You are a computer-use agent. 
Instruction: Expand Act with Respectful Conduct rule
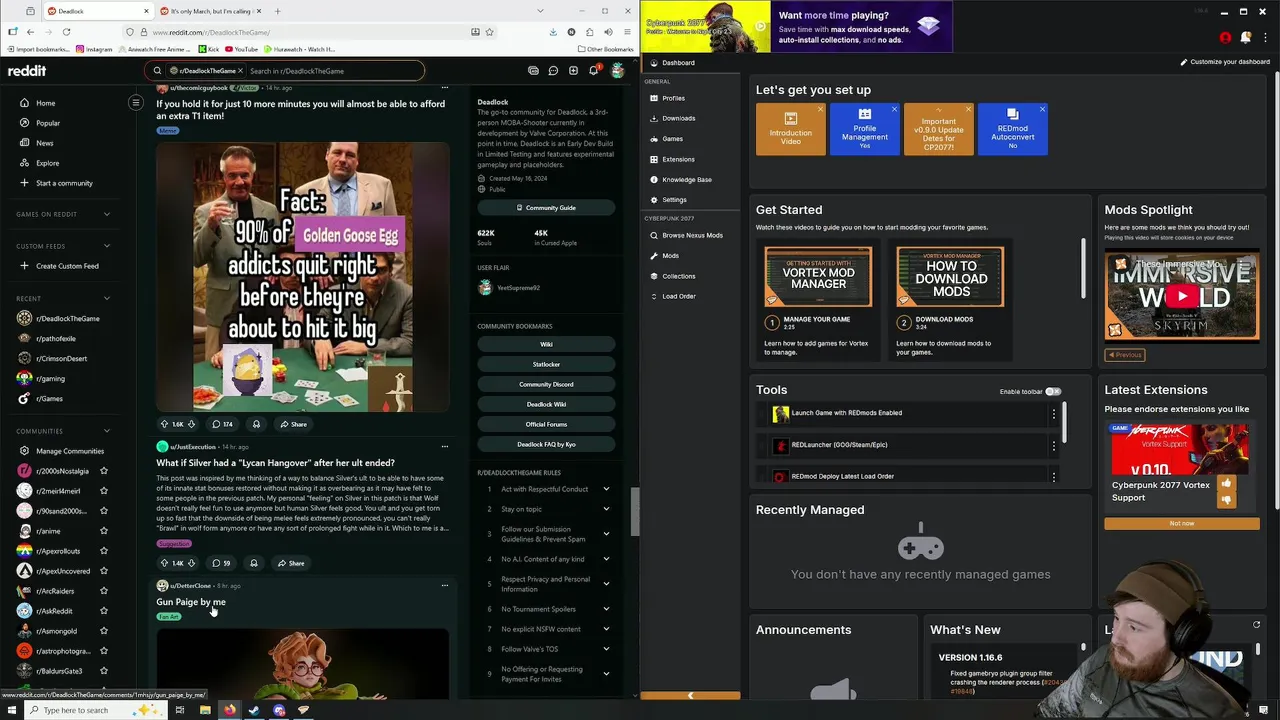pyautogui.click(x=606, y=489)
